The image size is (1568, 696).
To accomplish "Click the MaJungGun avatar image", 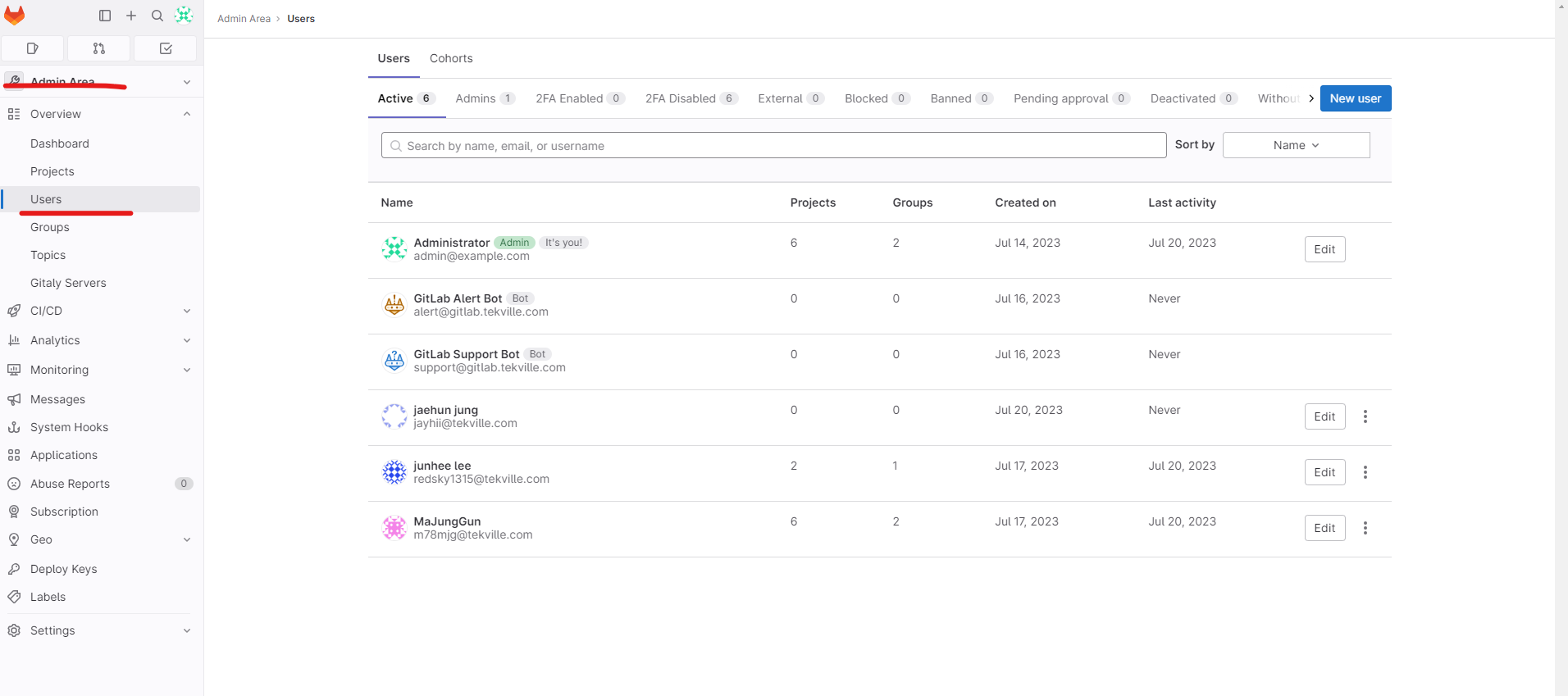I will [394, 527].
